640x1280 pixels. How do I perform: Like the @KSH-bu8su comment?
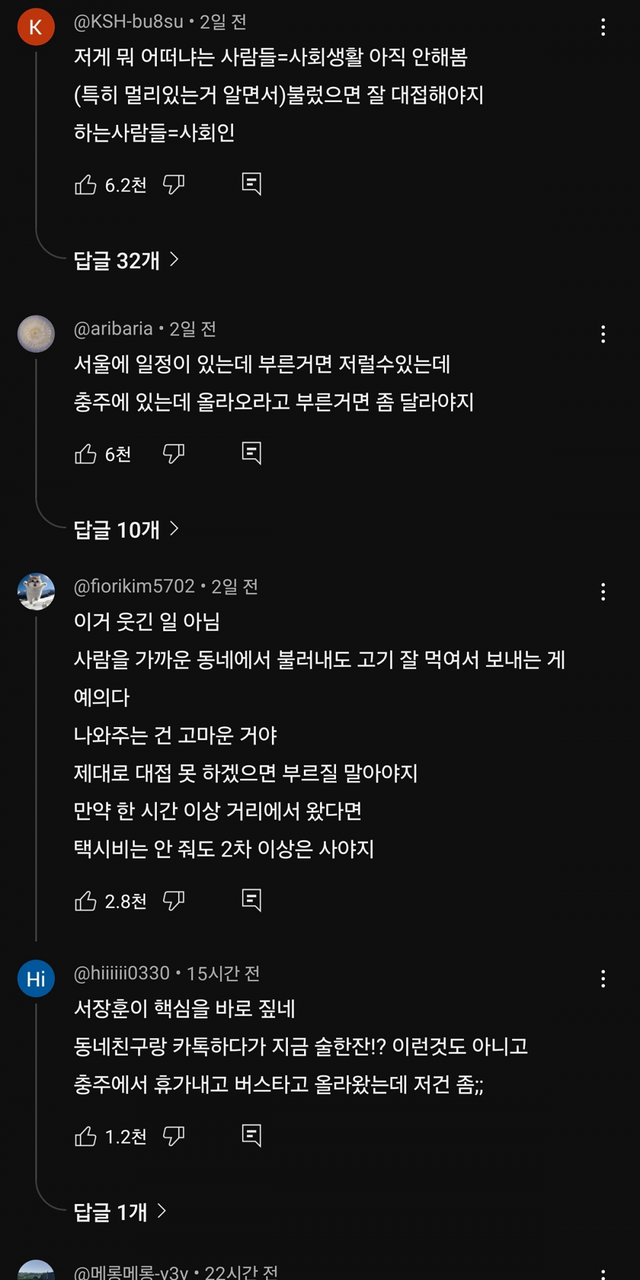[86, 184]
